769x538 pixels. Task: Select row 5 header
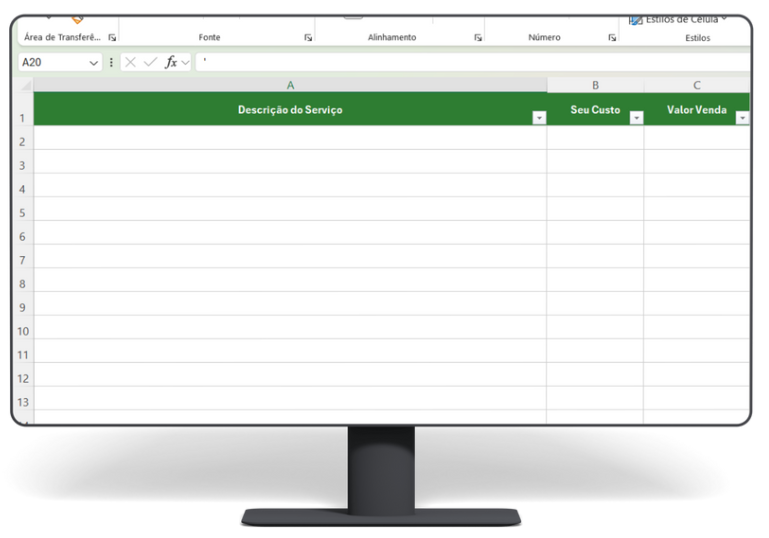(x=23, y=213)
